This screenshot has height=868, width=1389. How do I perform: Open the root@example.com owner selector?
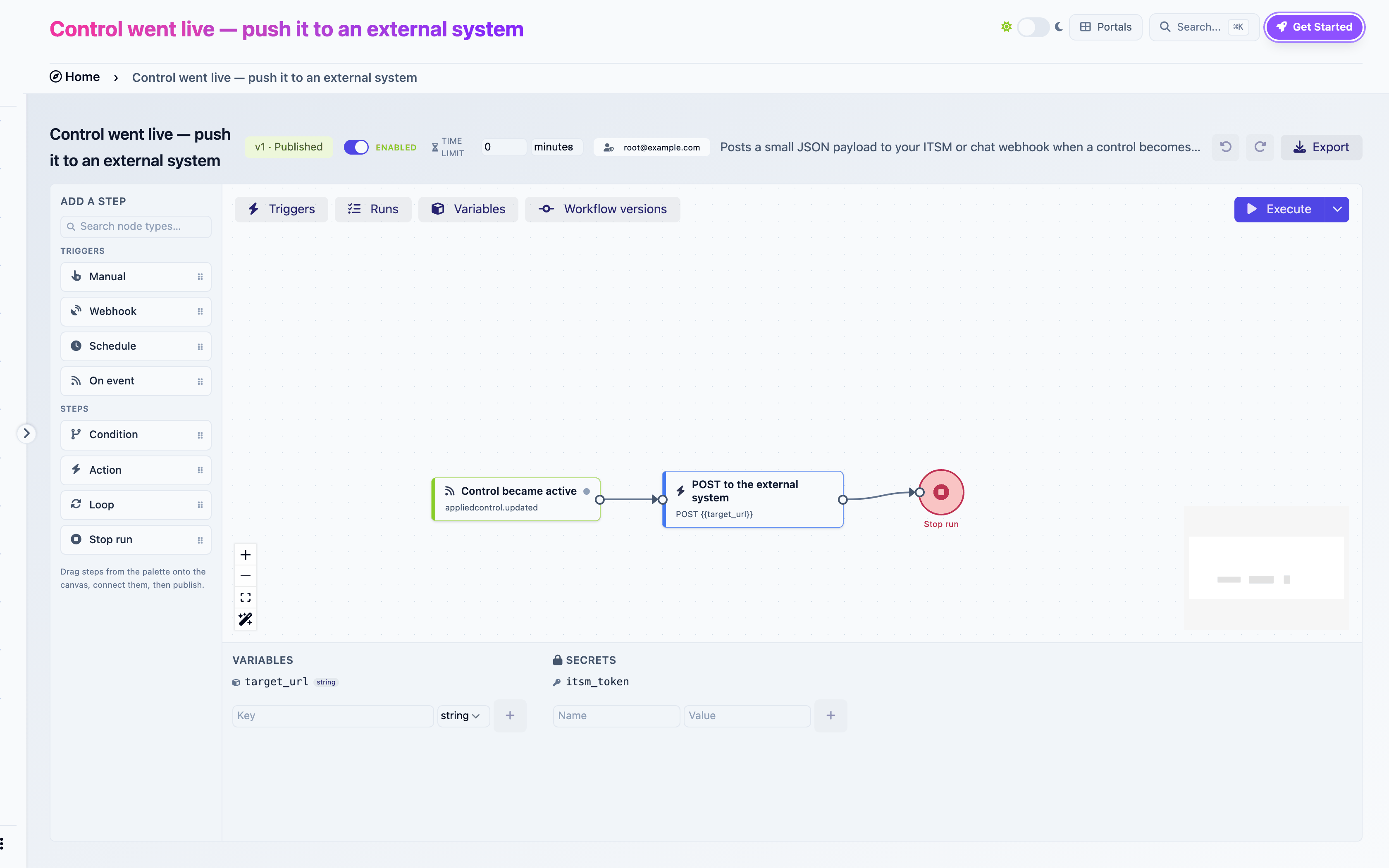click(652, 148)
